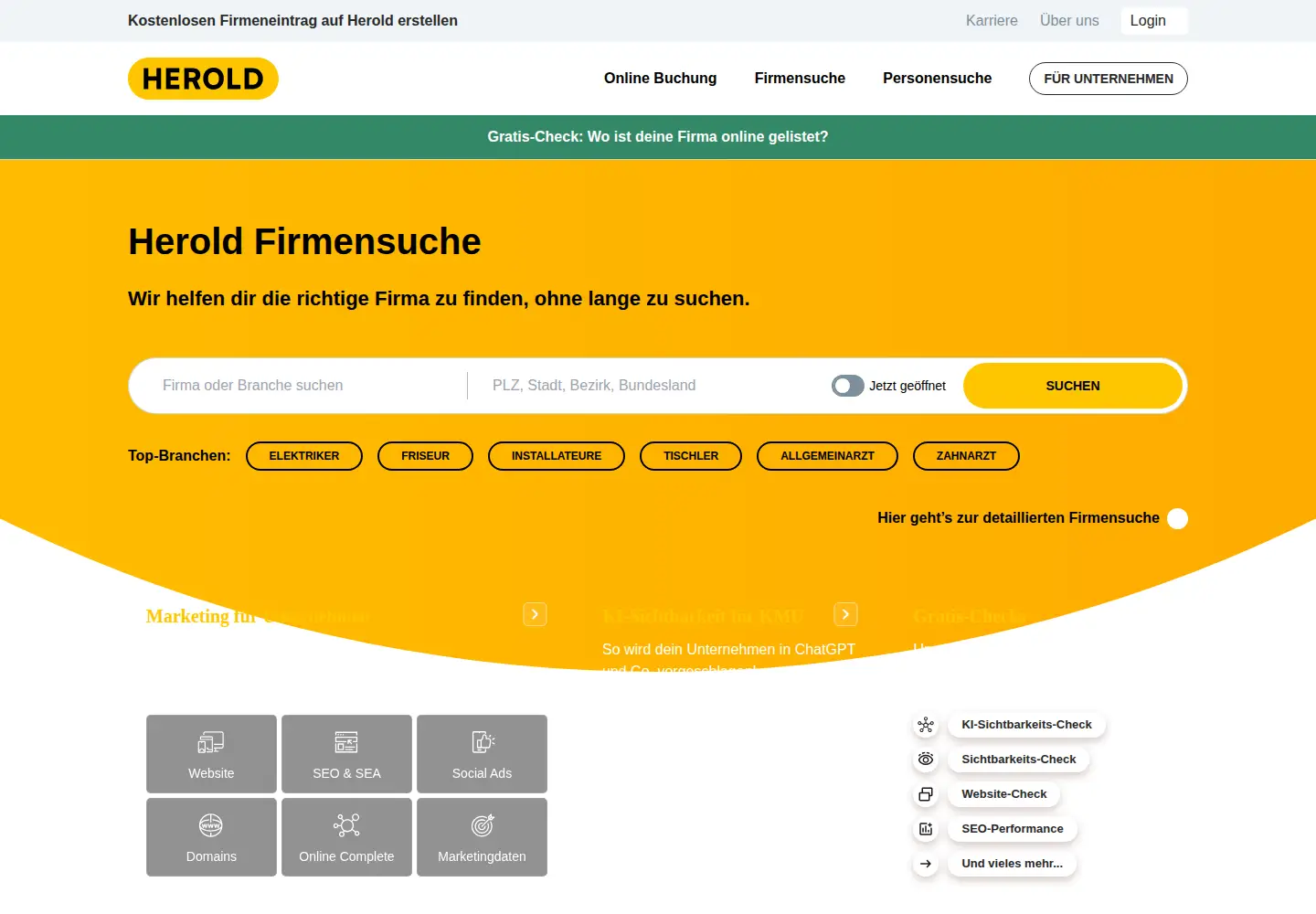
Task: Click the Gratis-Check banner link
Action: pos(658,137)
